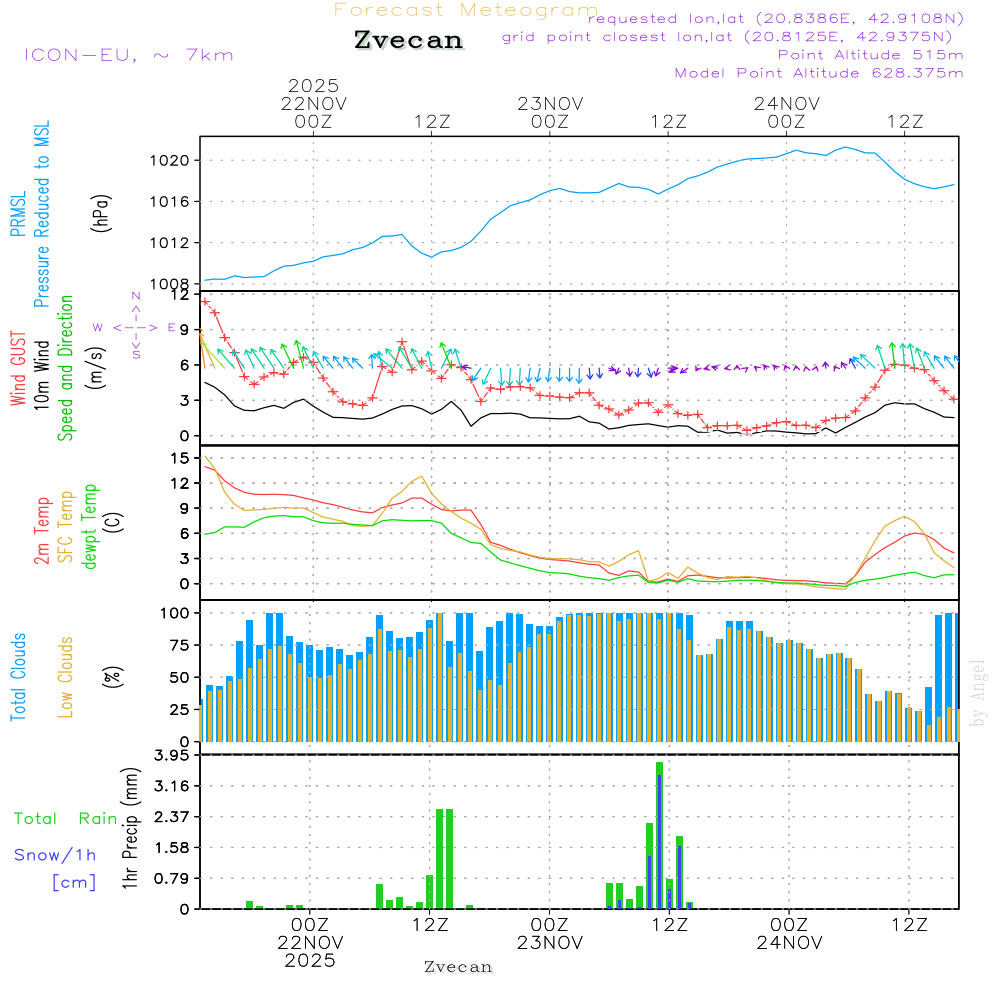1000x1000 pixels.
Task: Select the Point Altitude 515m text
Action: pyautogui.click(x=870, y=55)
